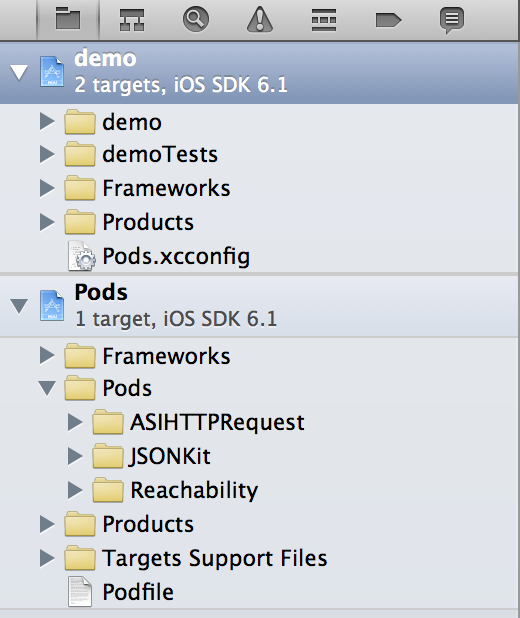Collapse the demo project disclosure triangle
Screen dimensions: 520x618
pyautogui.click(x=19, y=73)
